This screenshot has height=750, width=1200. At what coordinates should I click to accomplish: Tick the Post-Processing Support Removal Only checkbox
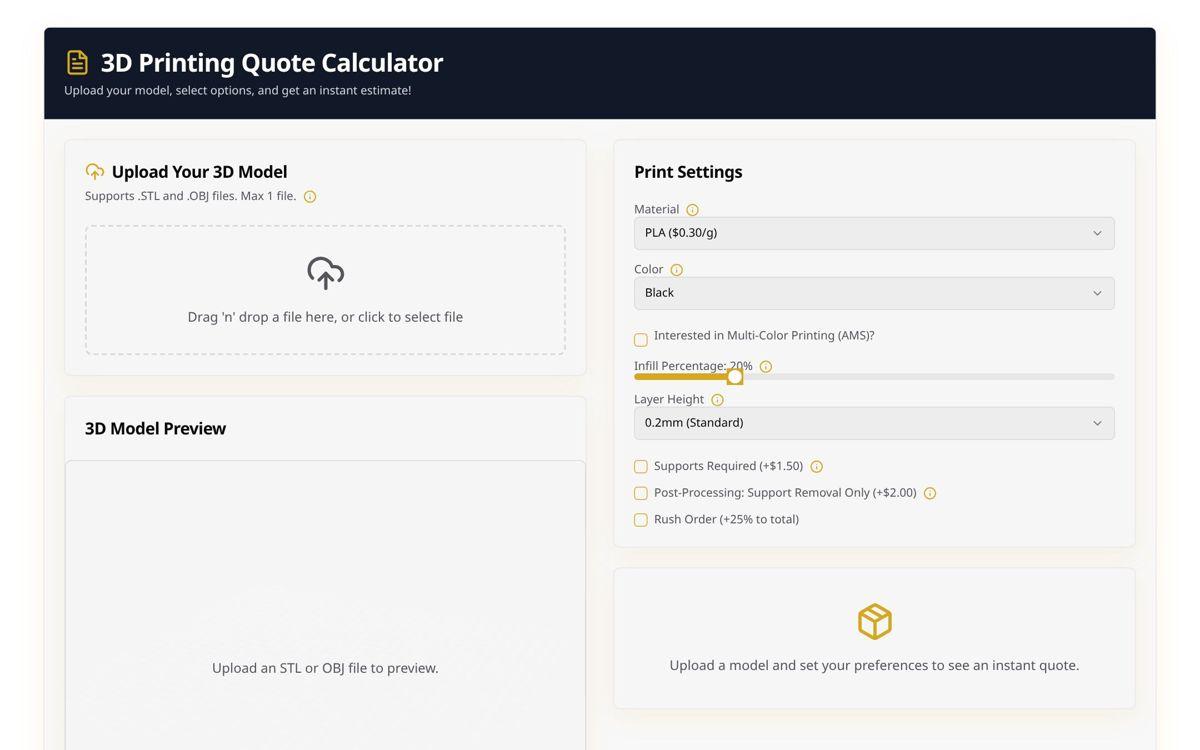click(641, 493)
